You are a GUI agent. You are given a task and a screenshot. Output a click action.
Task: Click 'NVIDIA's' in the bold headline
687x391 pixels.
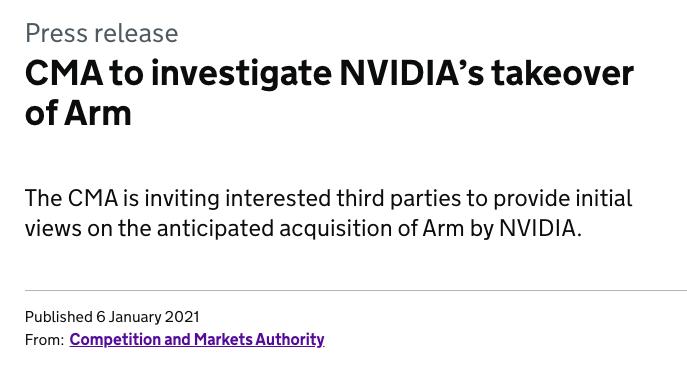[x=412, y=73]
